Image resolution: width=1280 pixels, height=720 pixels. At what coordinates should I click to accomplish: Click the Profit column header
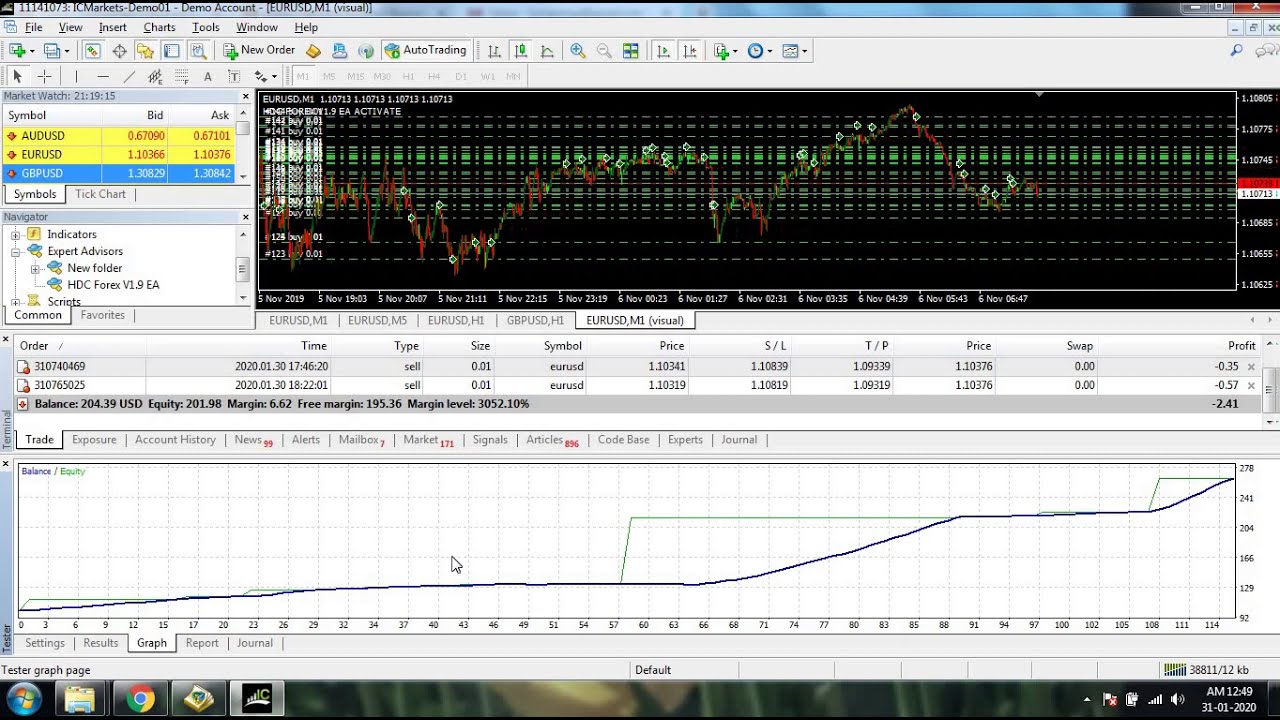pyautogui.click(x=1241, y=346)
